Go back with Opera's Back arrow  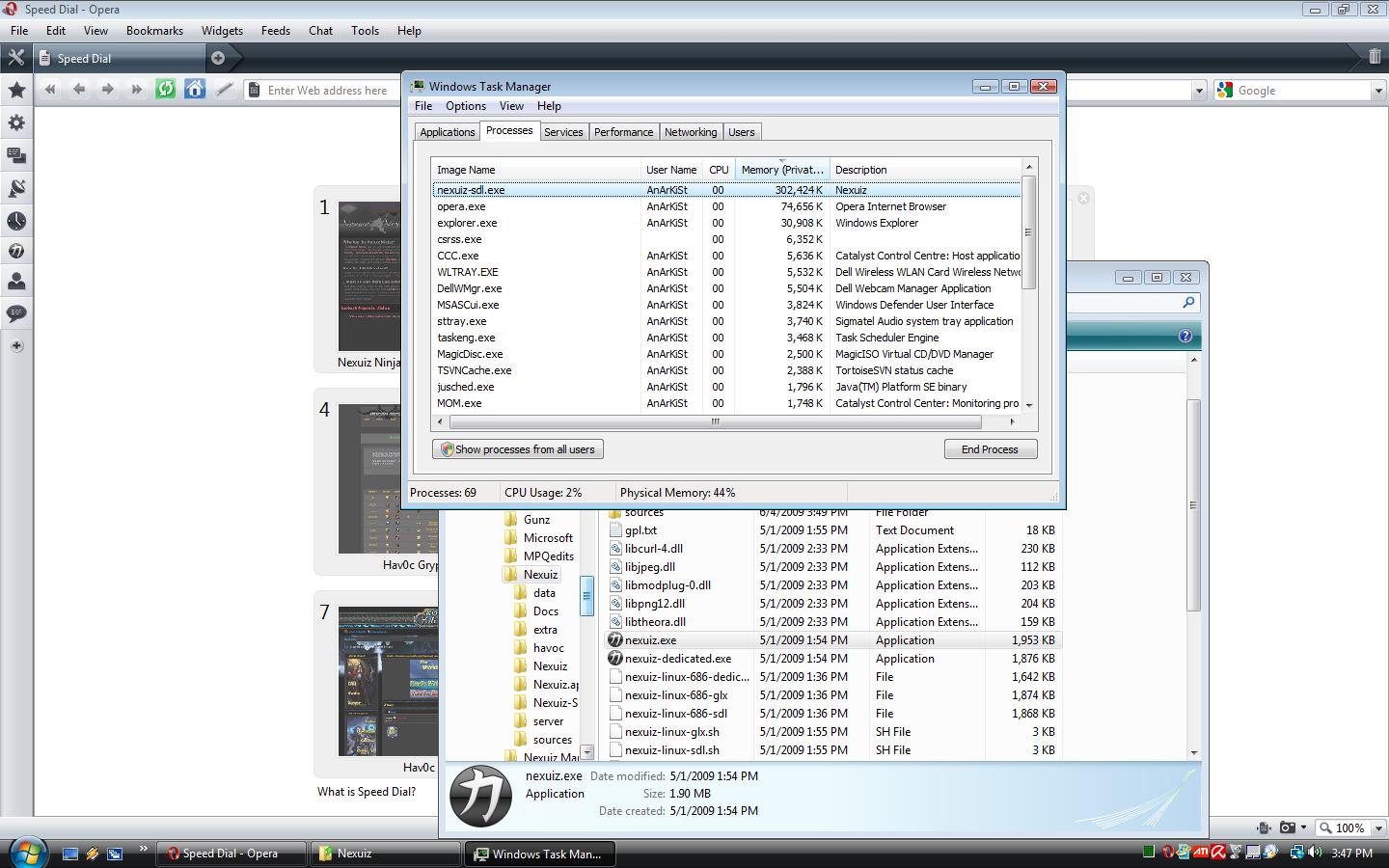click(x=79, y=90)
